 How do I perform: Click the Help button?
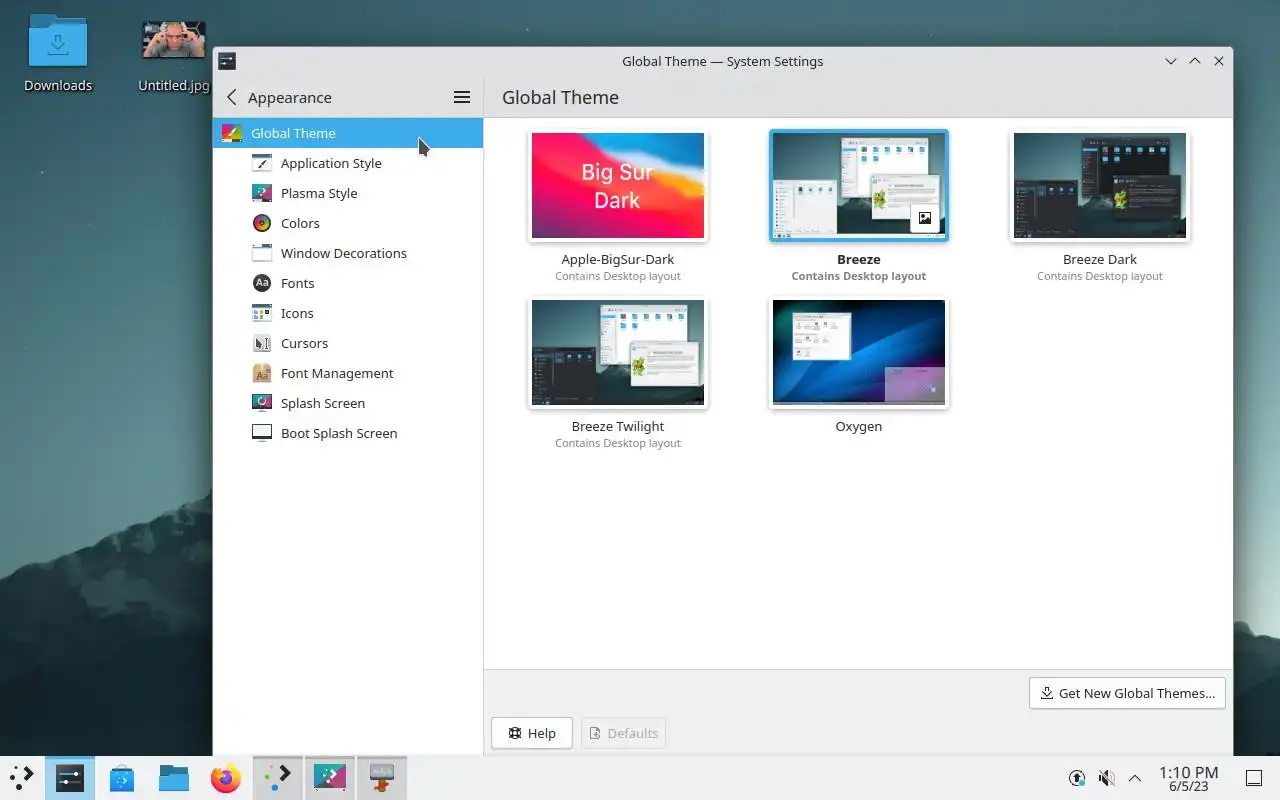click(x=532, y=733)
